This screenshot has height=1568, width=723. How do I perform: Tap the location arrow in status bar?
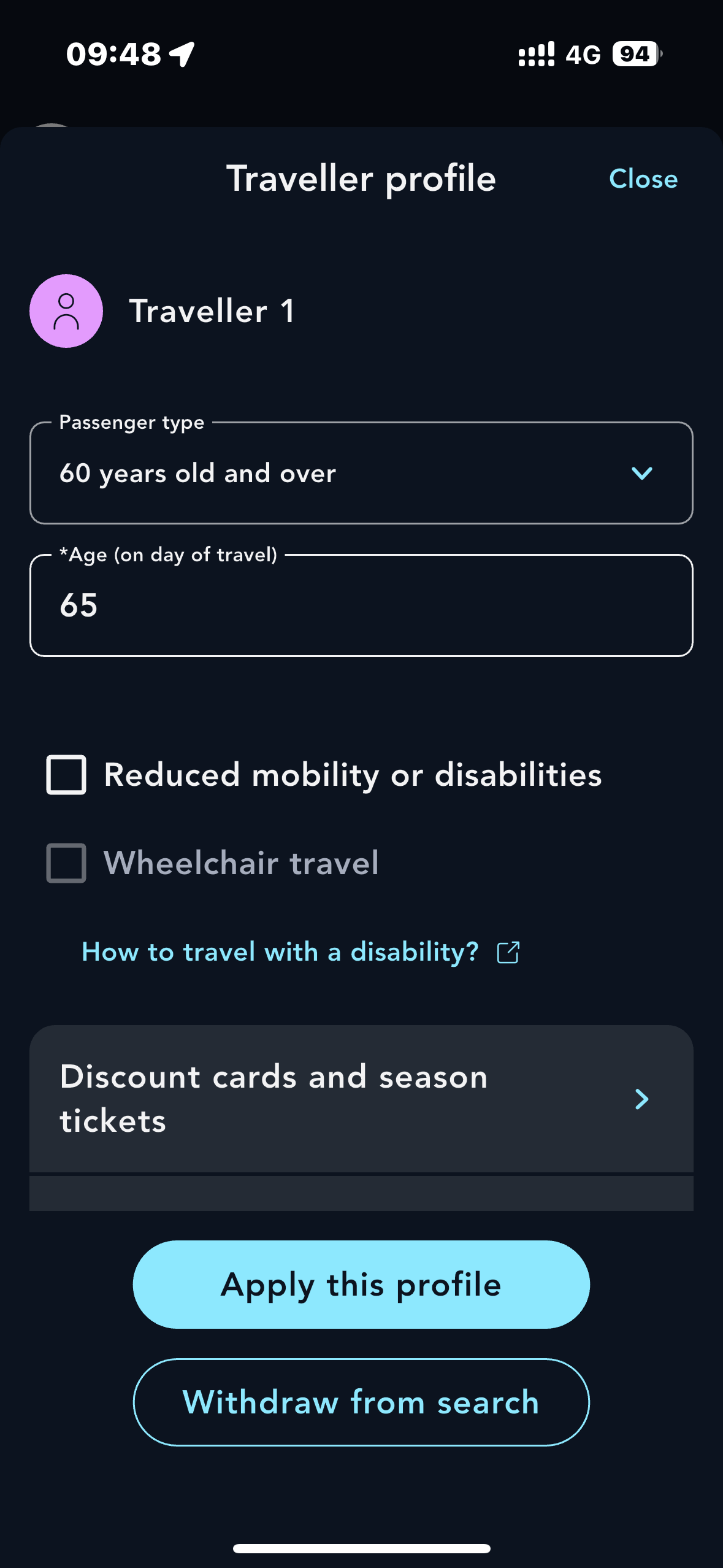(x=183, y=54)
